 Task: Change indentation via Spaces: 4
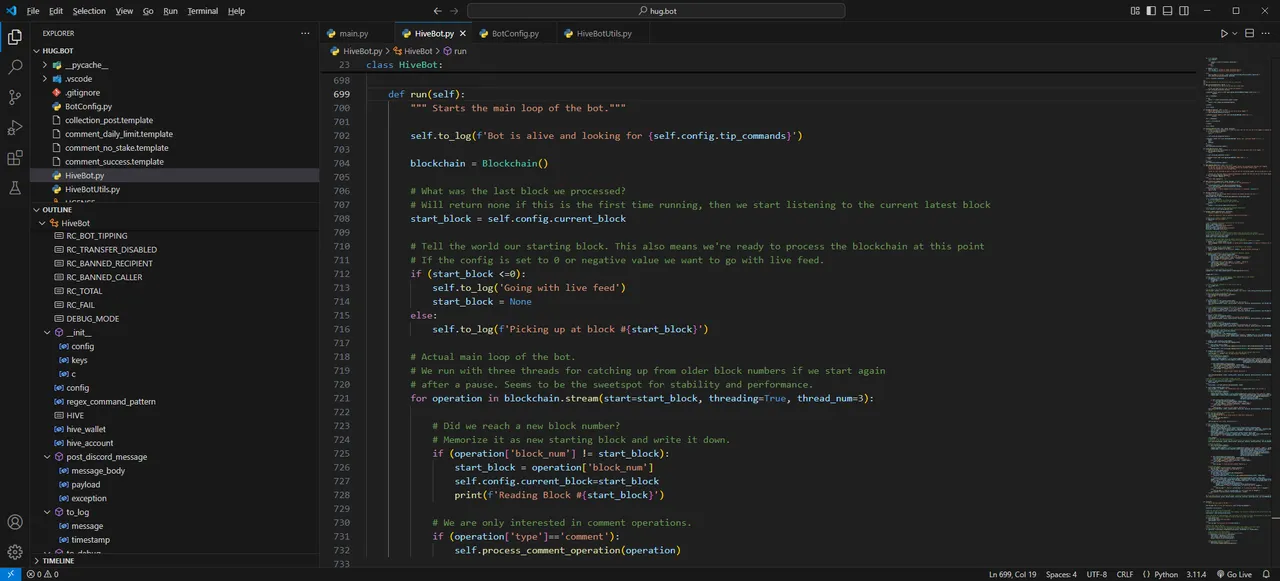click(x=1061, y=574)
